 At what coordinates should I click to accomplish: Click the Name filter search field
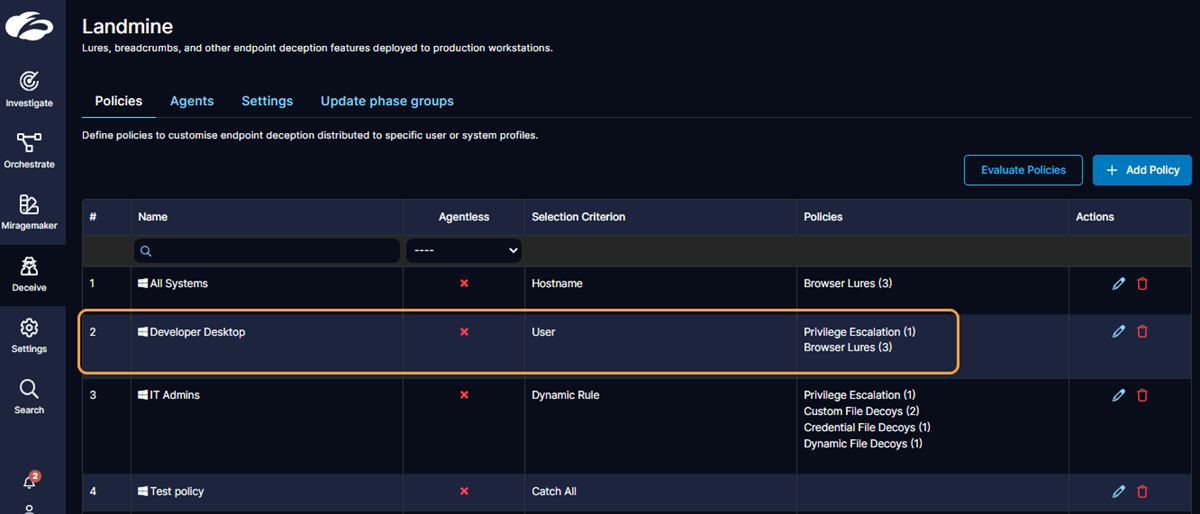tap(267, 251)
